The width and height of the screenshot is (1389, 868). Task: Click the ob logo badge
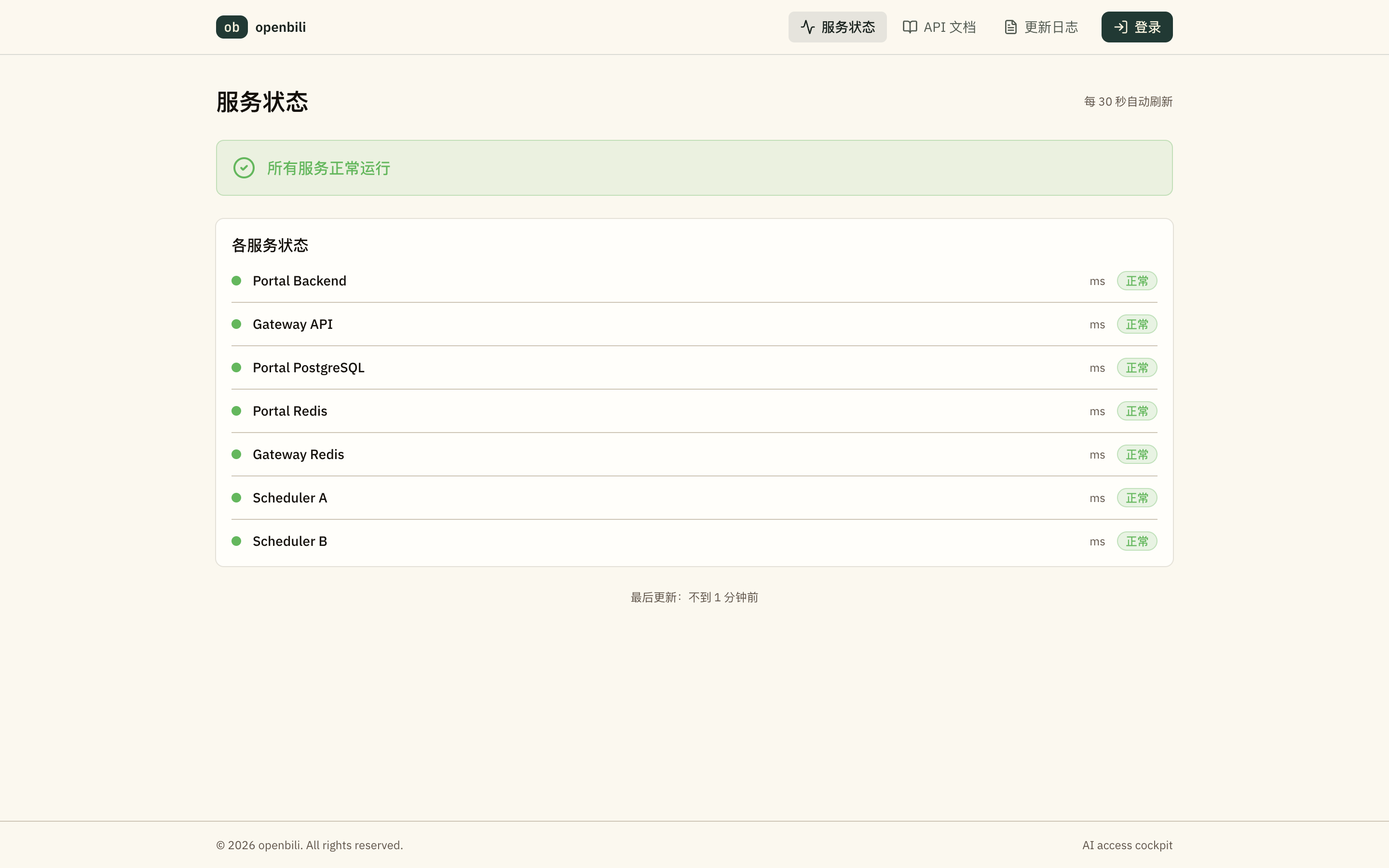tap(231, 27)
